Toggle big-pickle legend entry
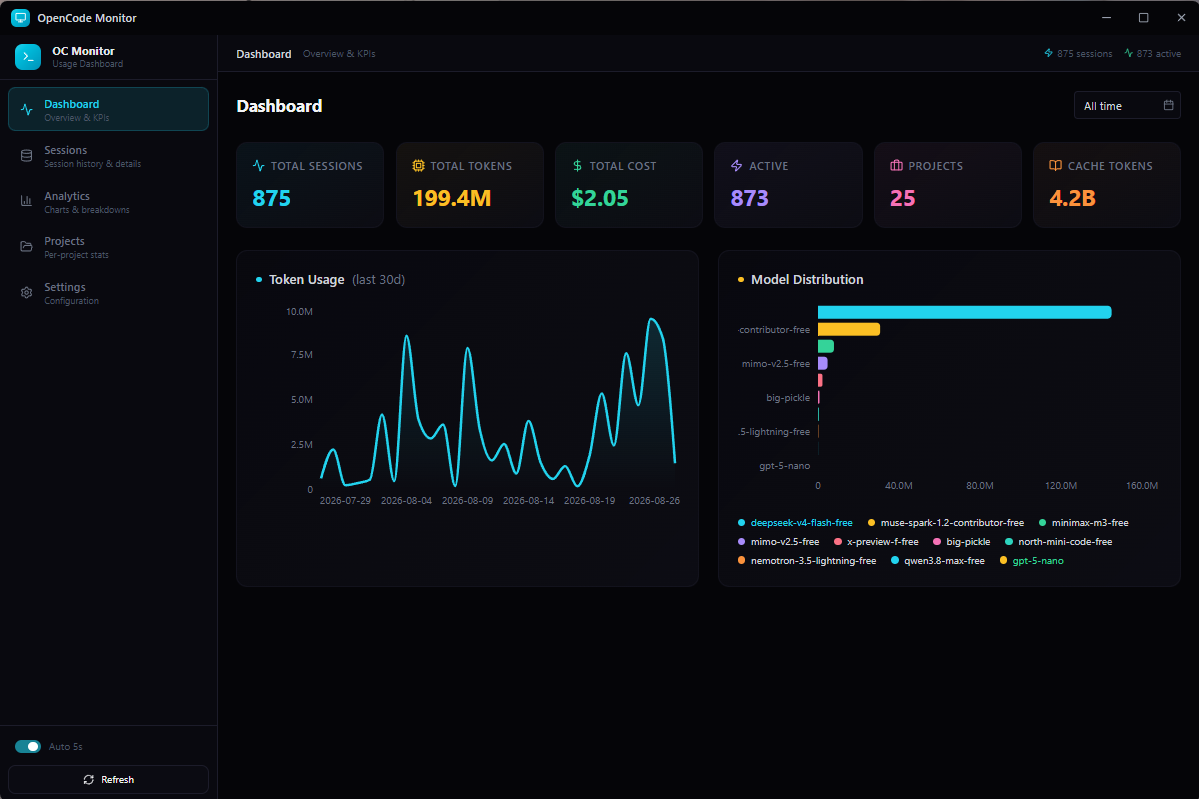This screenshot has width=1199, height=799. [962, 542]
